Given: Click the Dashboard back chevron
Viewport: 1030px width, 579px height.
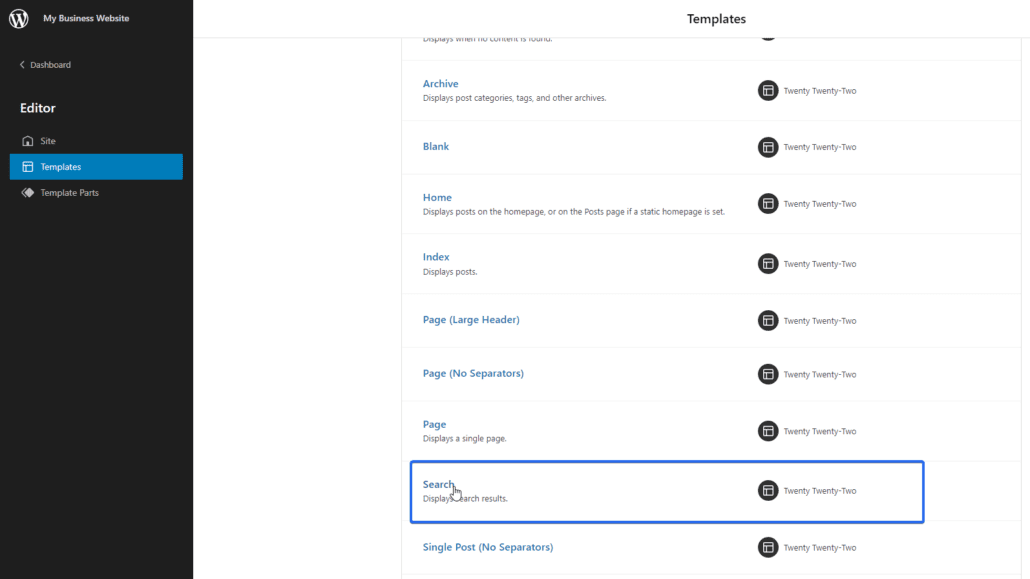Looking at the screenshot, I should [22, 64].
